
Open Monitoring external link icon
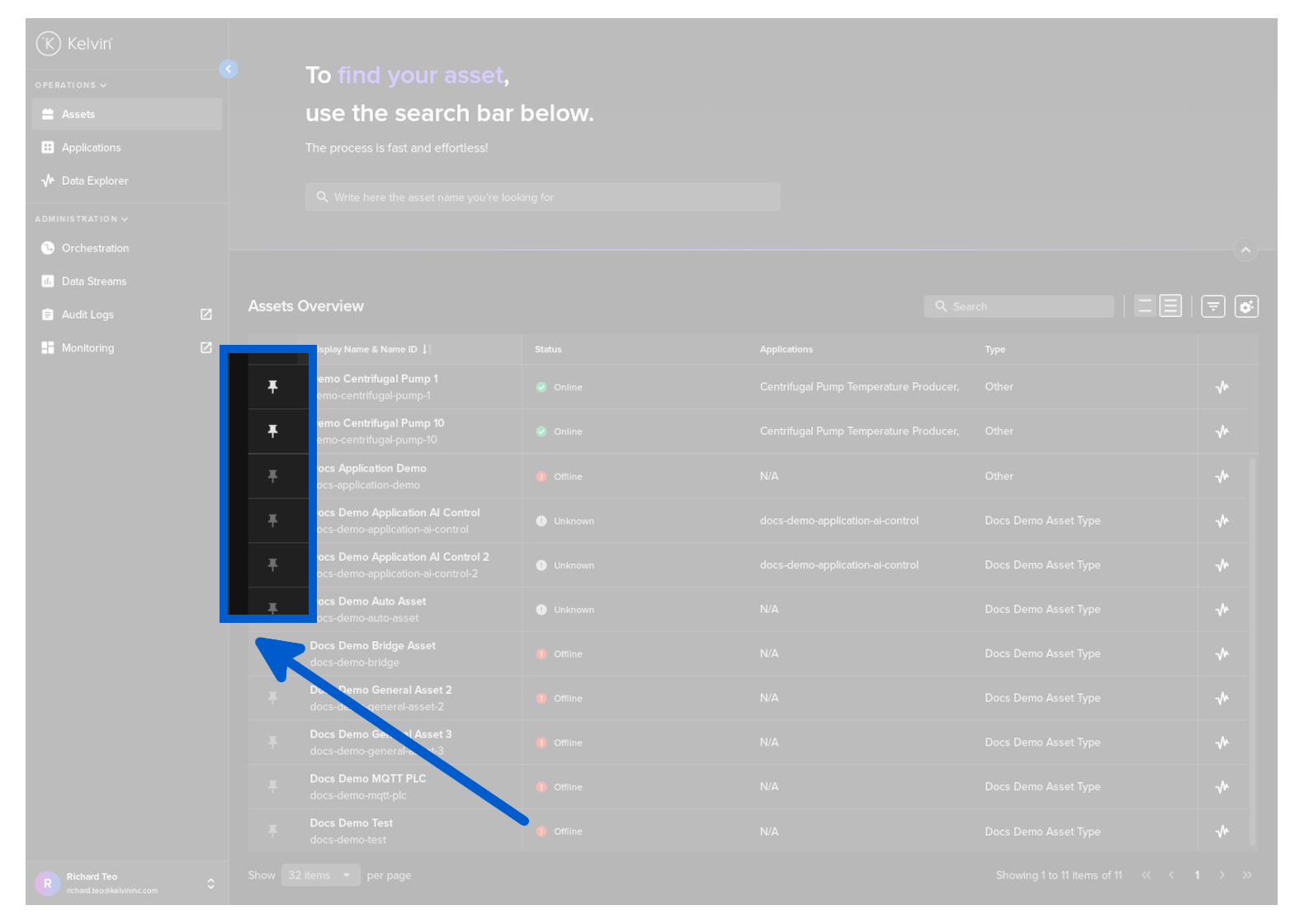click(206, 348)
